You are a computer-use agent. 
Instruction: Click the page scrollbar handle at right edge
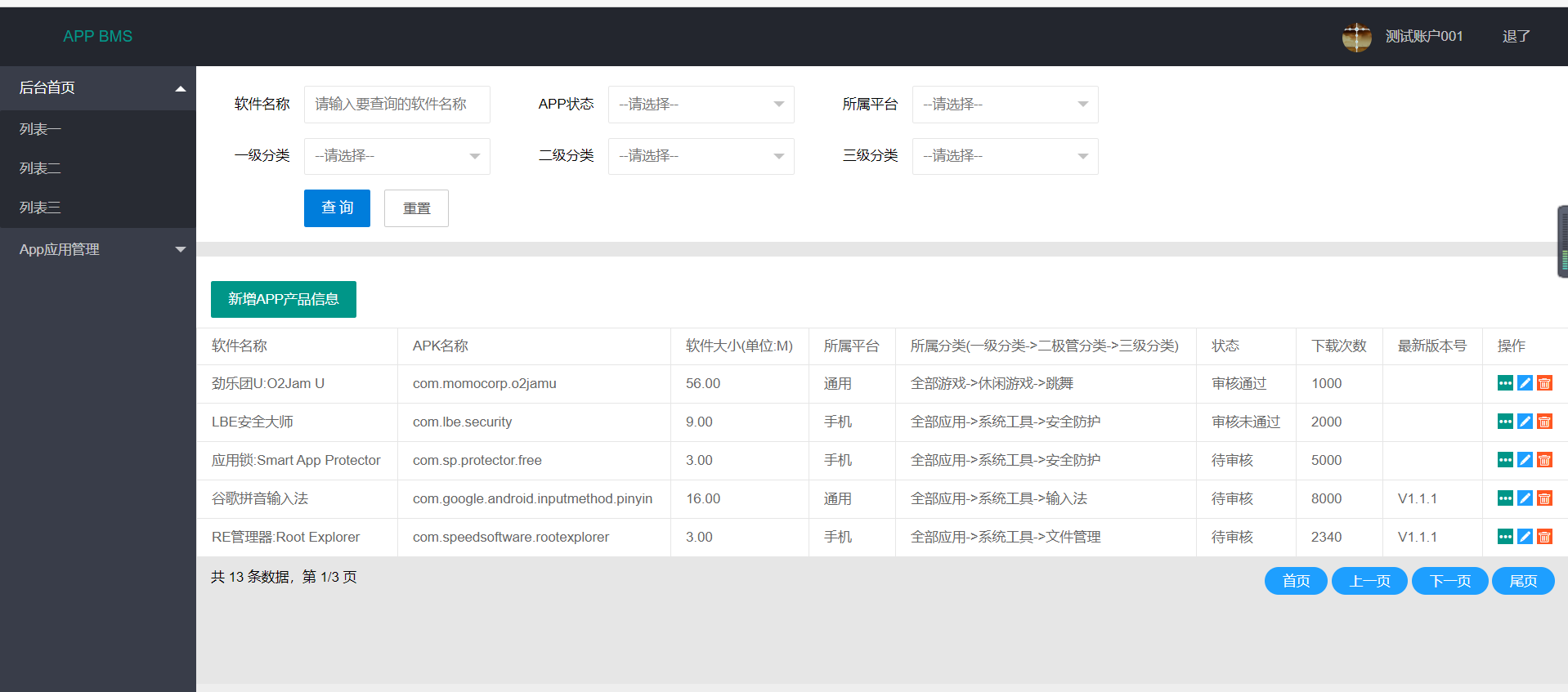pyautogui.click(x=1563, y=242)
